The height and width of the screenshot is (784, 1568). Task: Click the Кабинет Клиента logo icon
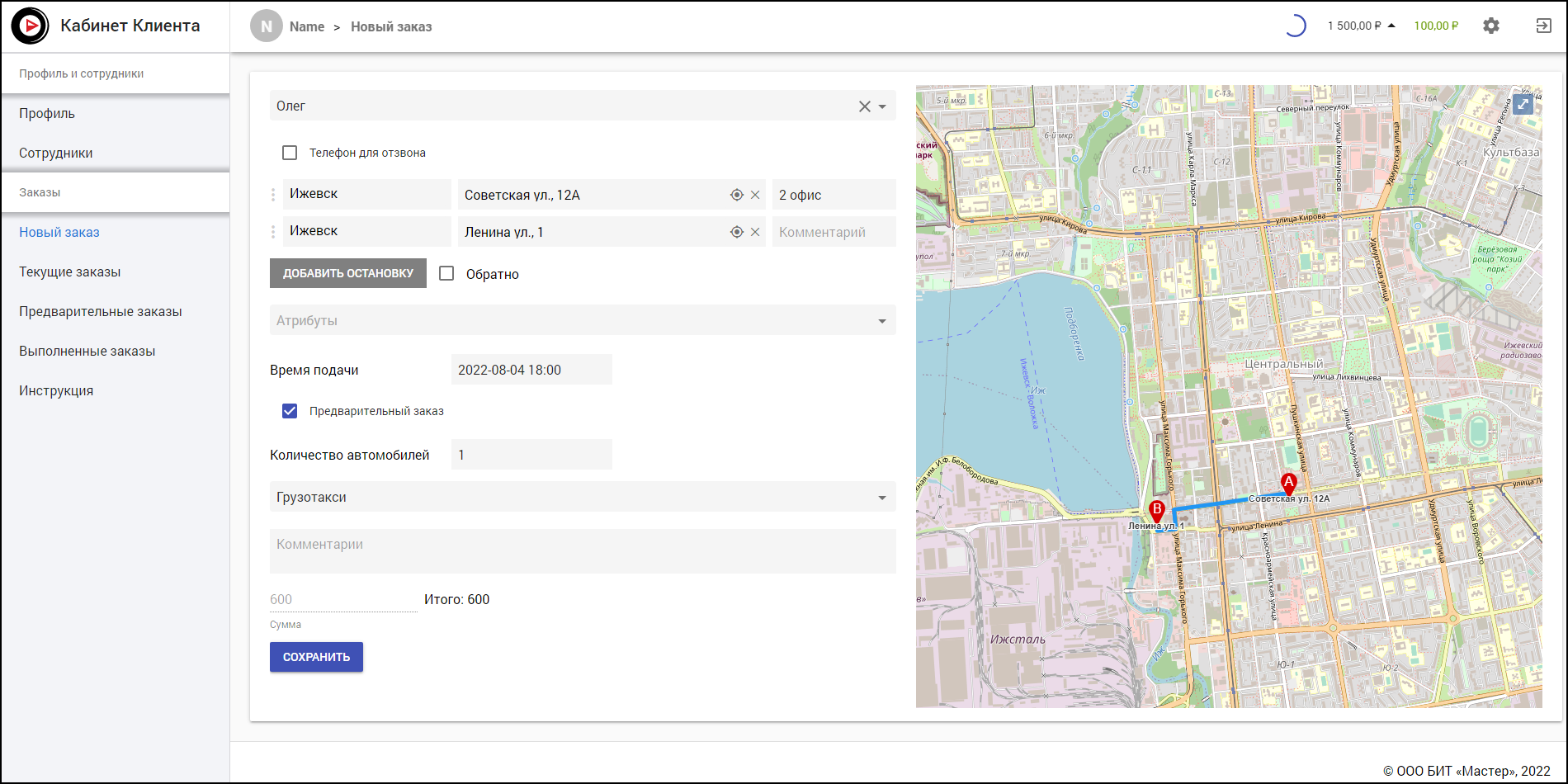(x=31, y=26)
